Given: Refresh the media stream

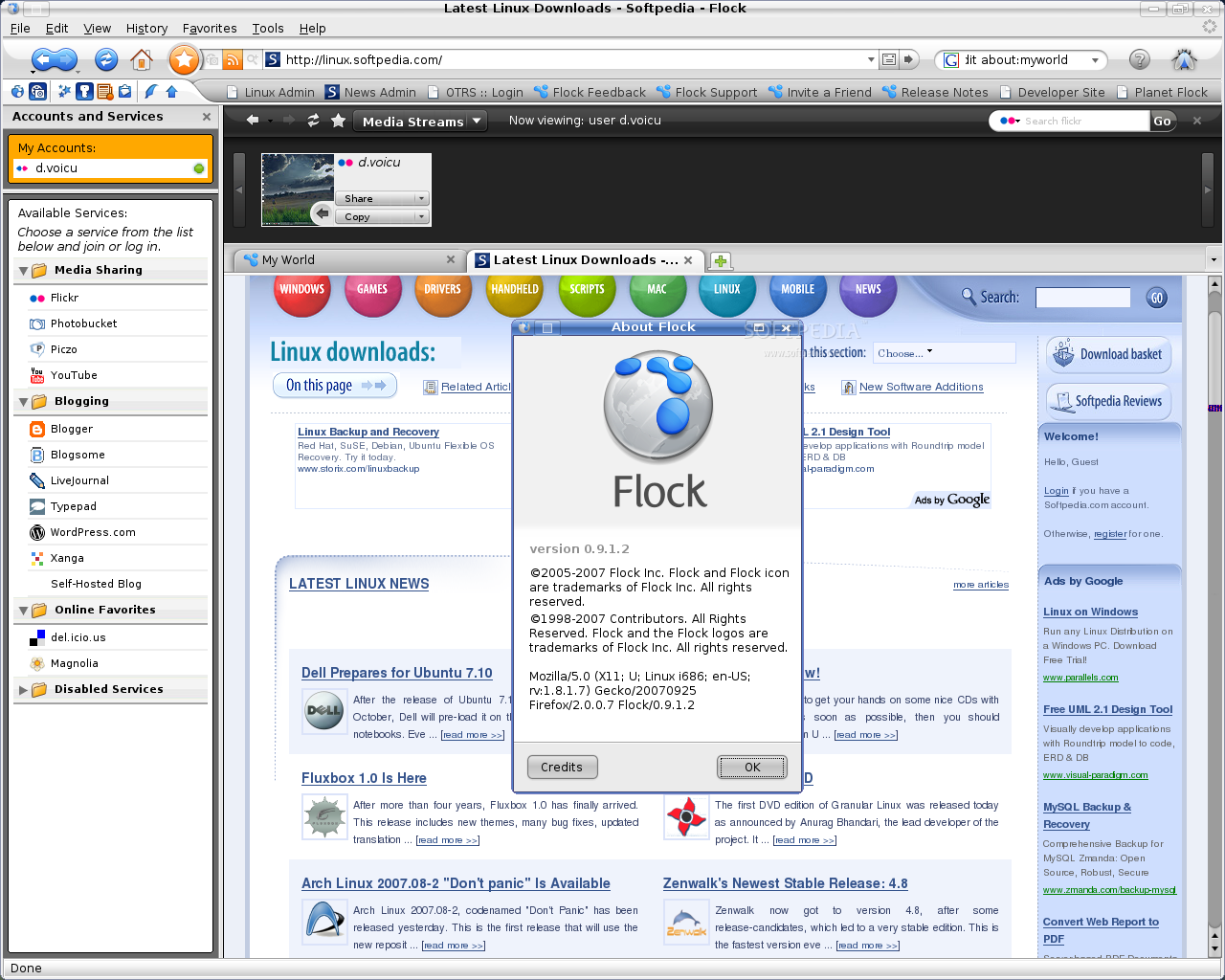Looking at the screenshot, I should 313,121.
